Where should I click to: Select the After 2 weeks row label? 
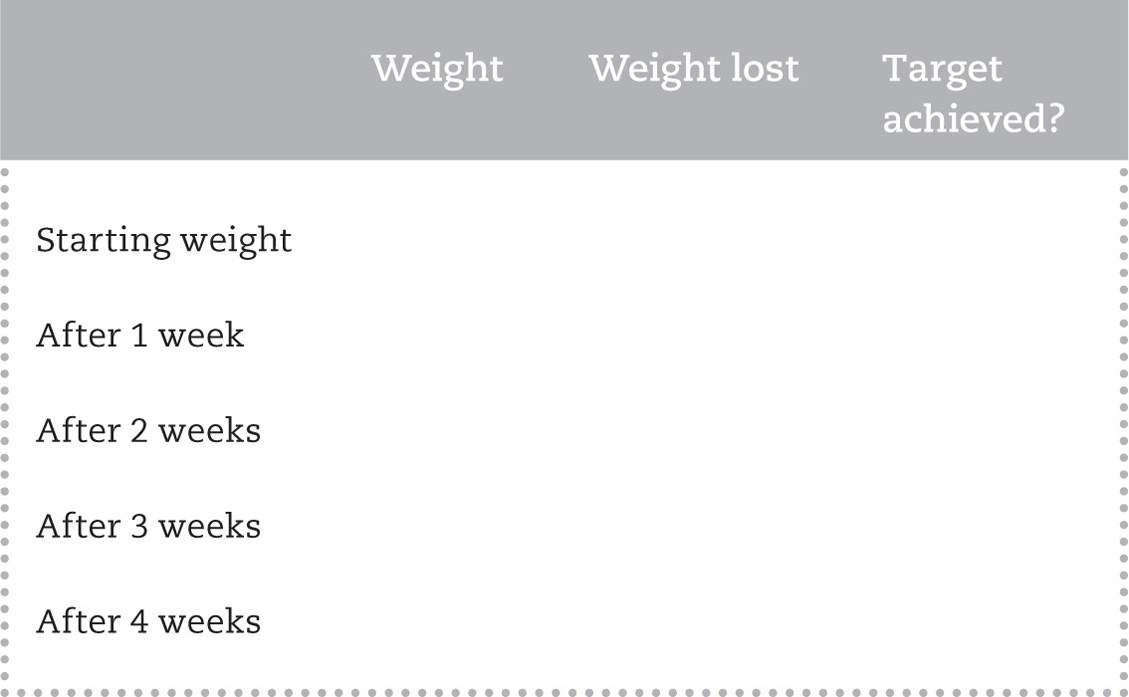tap(148, 431)
